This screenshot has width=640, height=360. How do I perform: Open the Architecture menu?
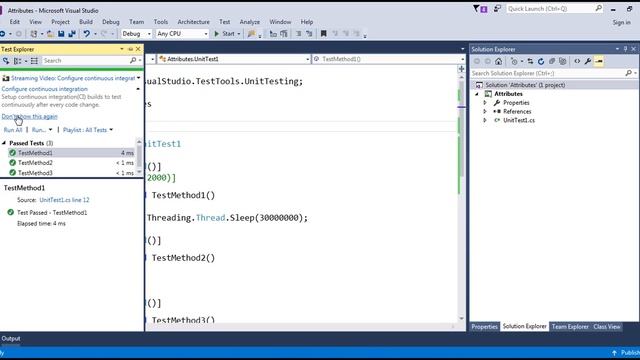[x=193, y=22]
